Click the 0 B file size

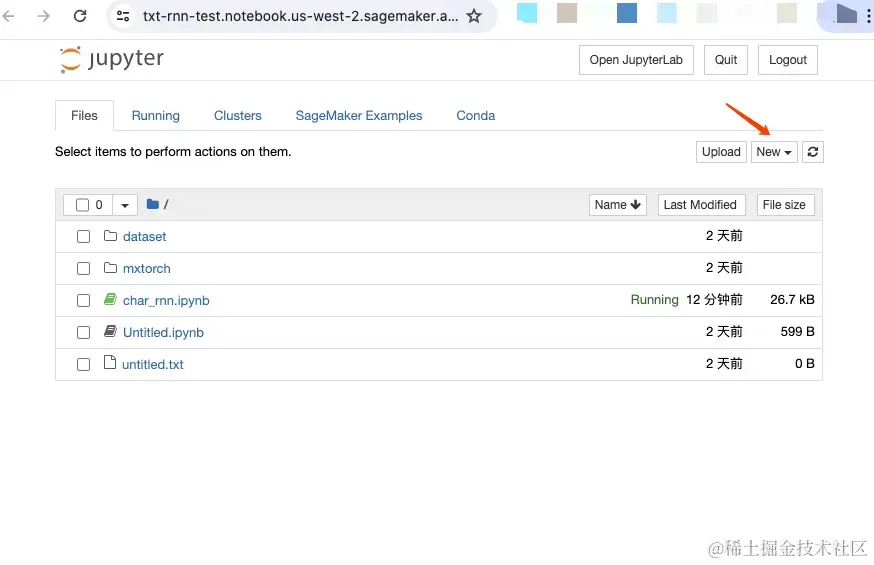click(805, 363)
